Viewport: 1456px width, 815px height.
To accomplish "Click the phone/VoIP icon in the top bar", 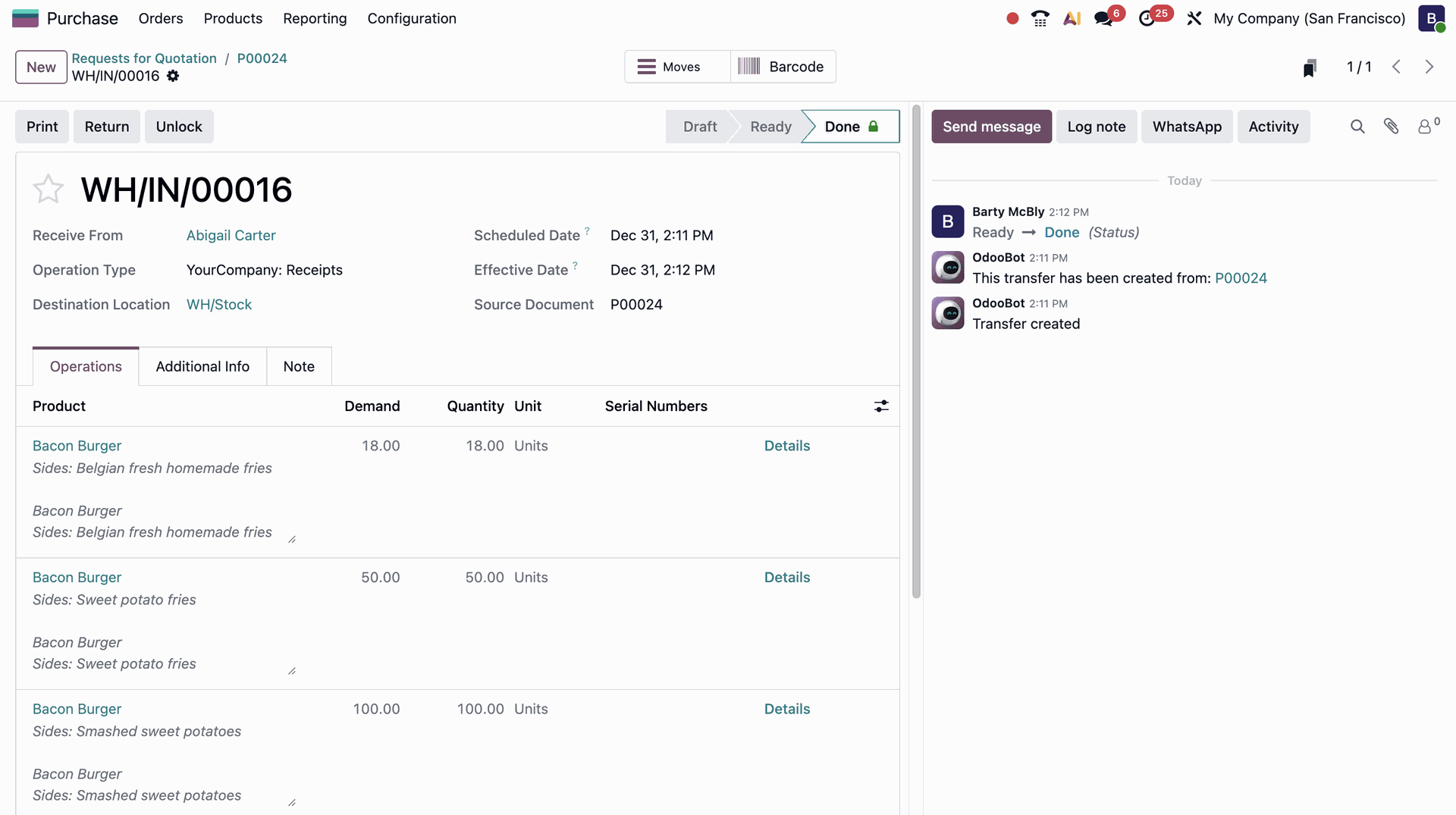I will tap(1040, 18).
